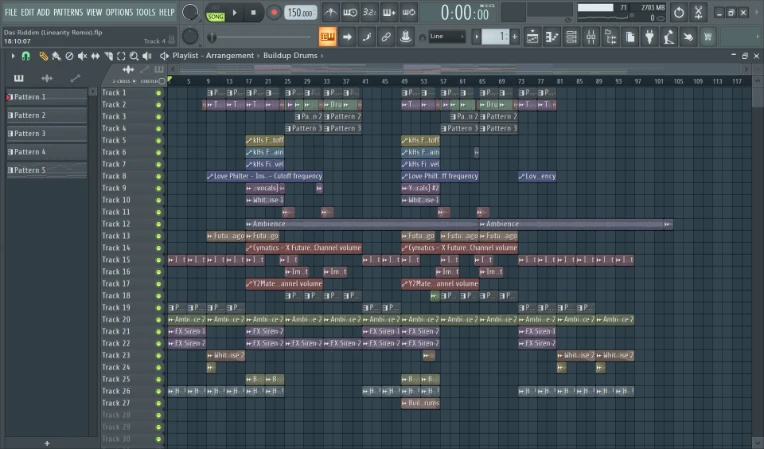
Task: Toggle step editing icon
Action: [x=366, y=37]
